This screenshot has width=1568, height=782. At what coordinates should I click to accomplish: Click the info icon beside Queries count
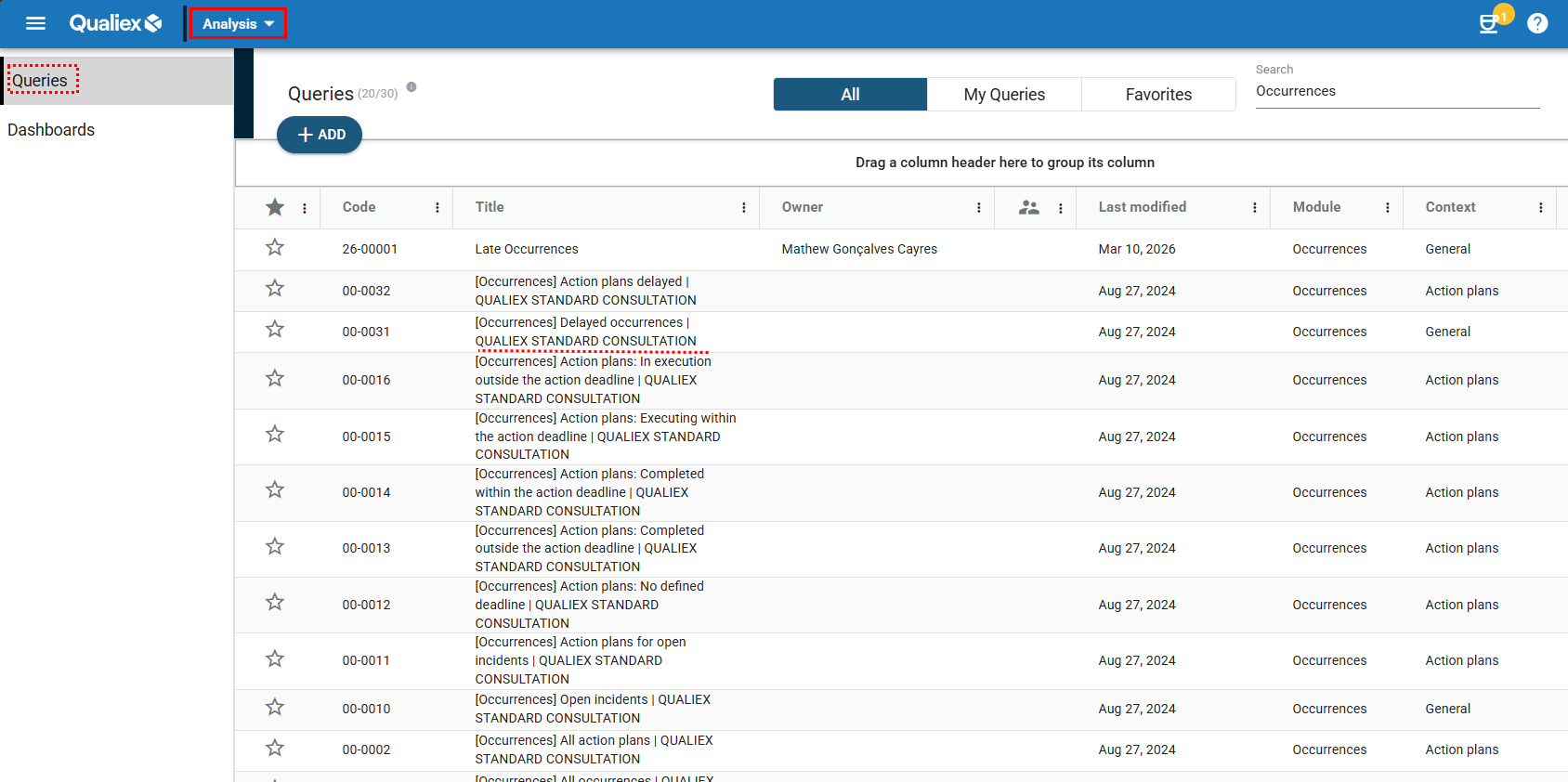pyautogui.click(x=412, y=87)
